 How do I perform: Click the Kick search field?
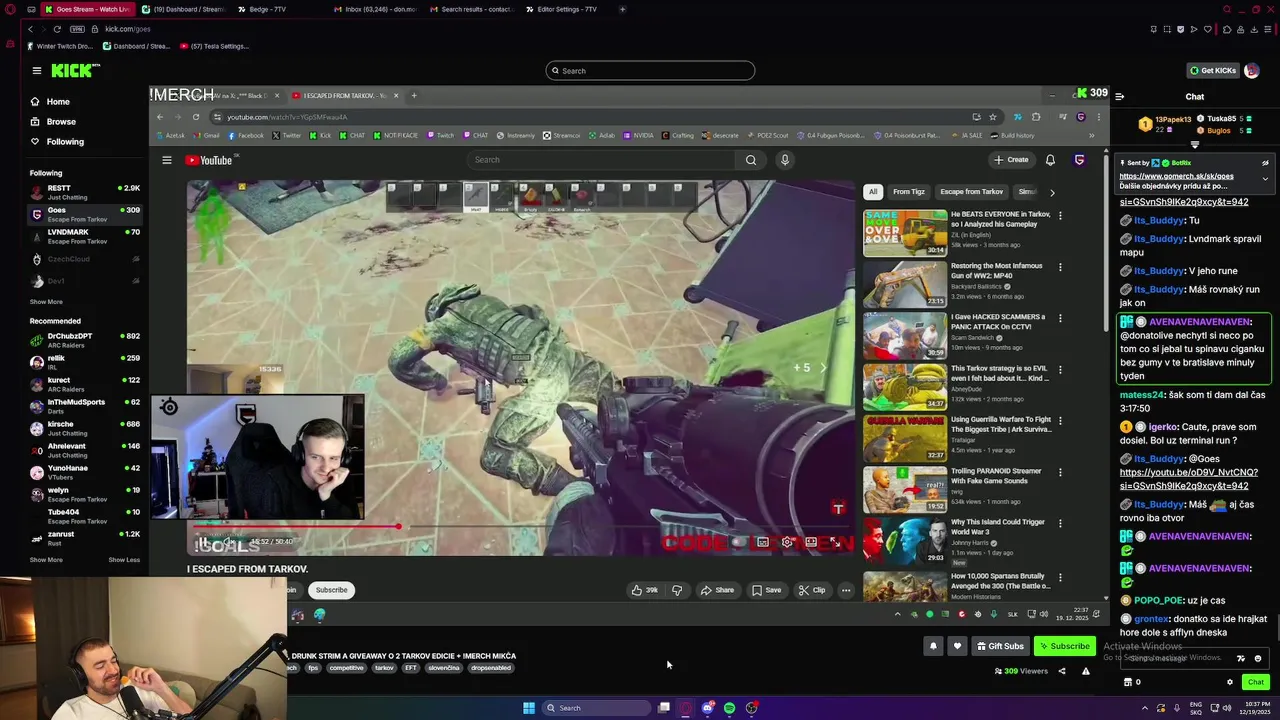coord(650,71)
